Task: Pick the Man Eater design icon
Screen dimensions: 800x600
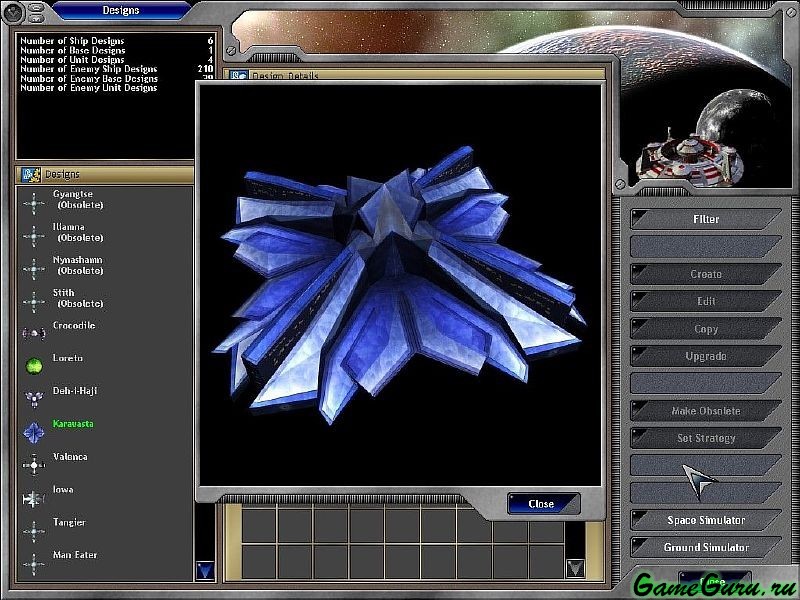Action: [34, 564]
